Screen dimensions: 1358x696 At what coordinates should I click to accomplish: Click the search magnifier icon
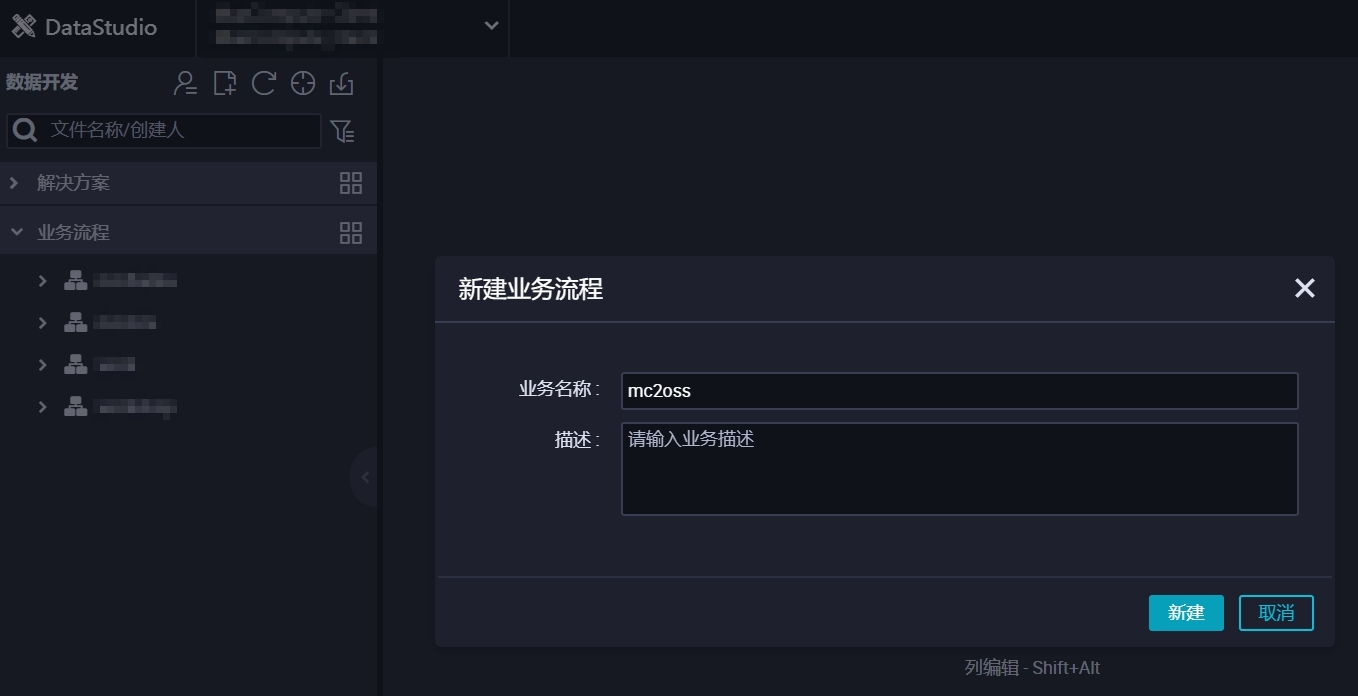(26, 130)
